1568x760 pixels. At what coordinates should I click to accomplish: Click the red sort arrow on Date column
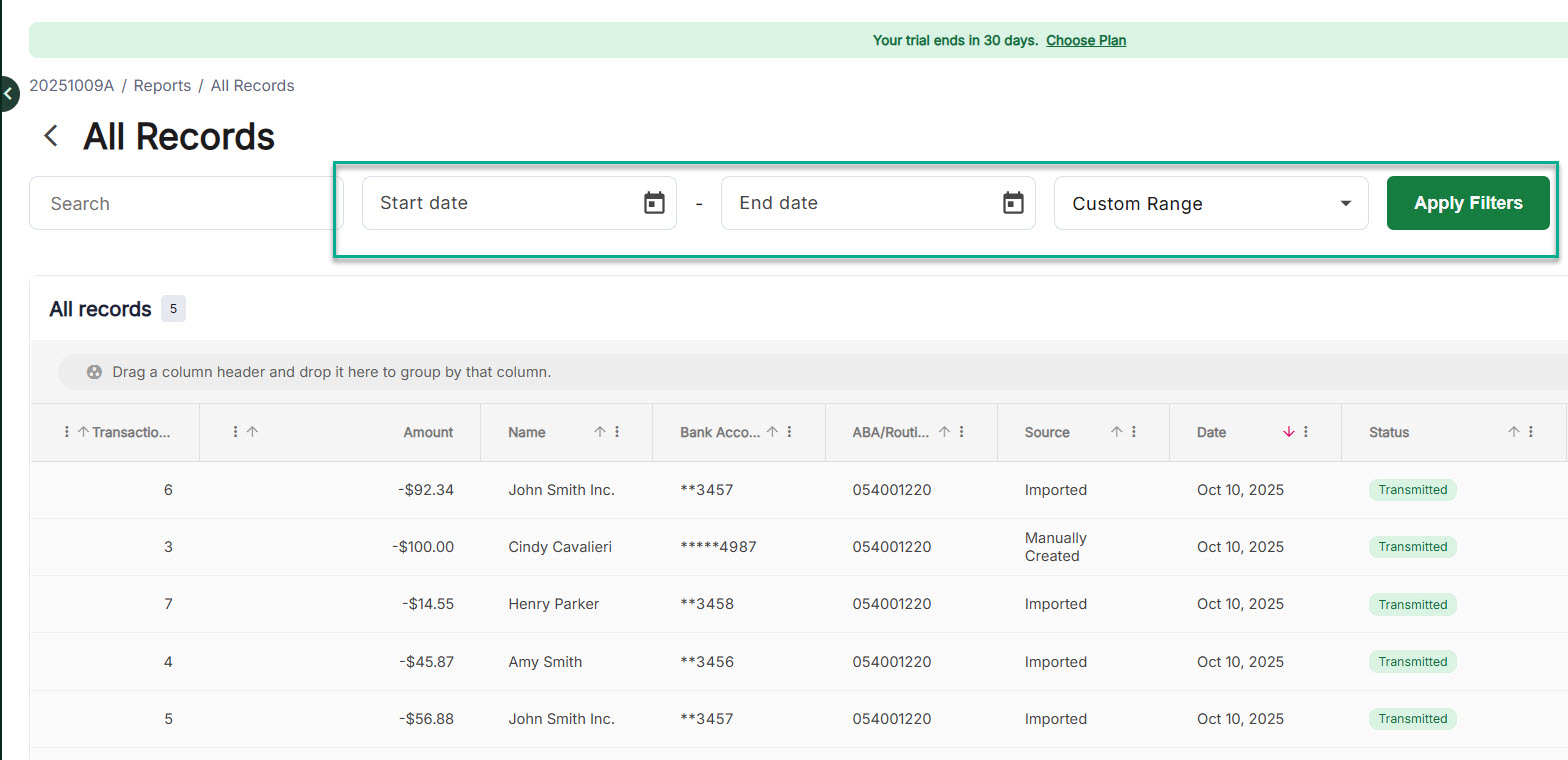(x=1288, y=432)
